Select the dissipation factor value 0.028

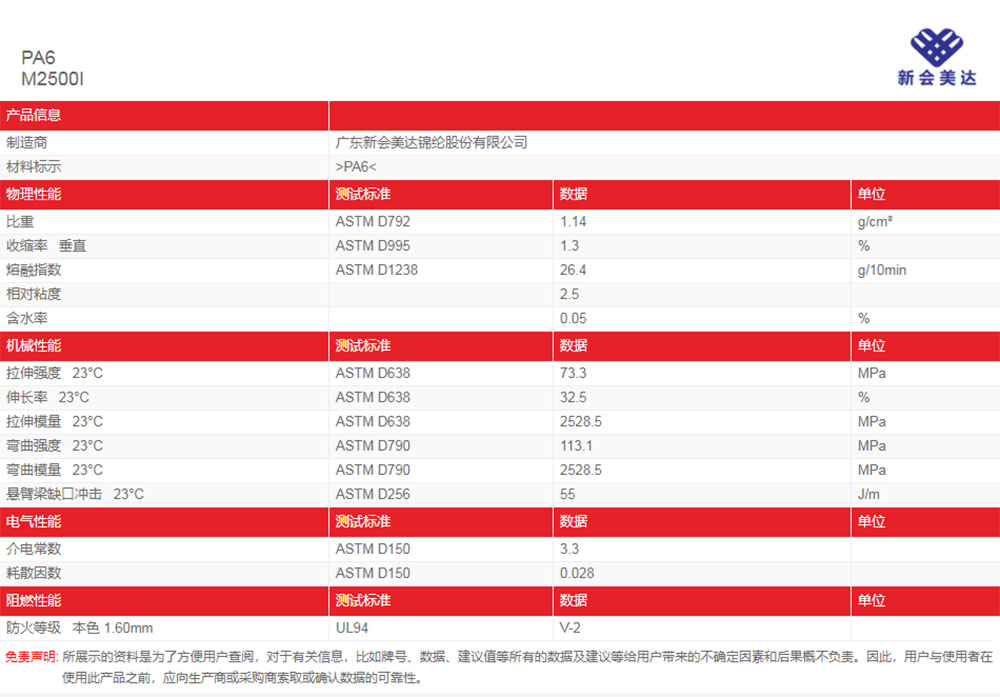577,573
